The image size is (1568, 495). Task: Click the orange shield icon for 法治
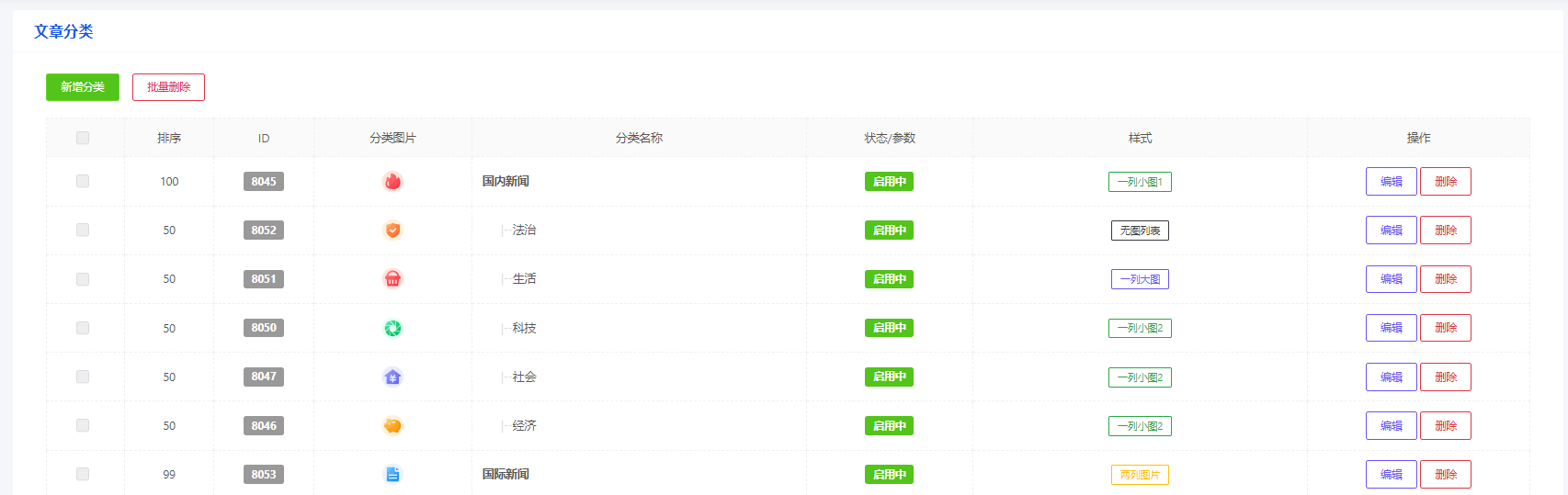pyautogui.click(x=392, y=231)
